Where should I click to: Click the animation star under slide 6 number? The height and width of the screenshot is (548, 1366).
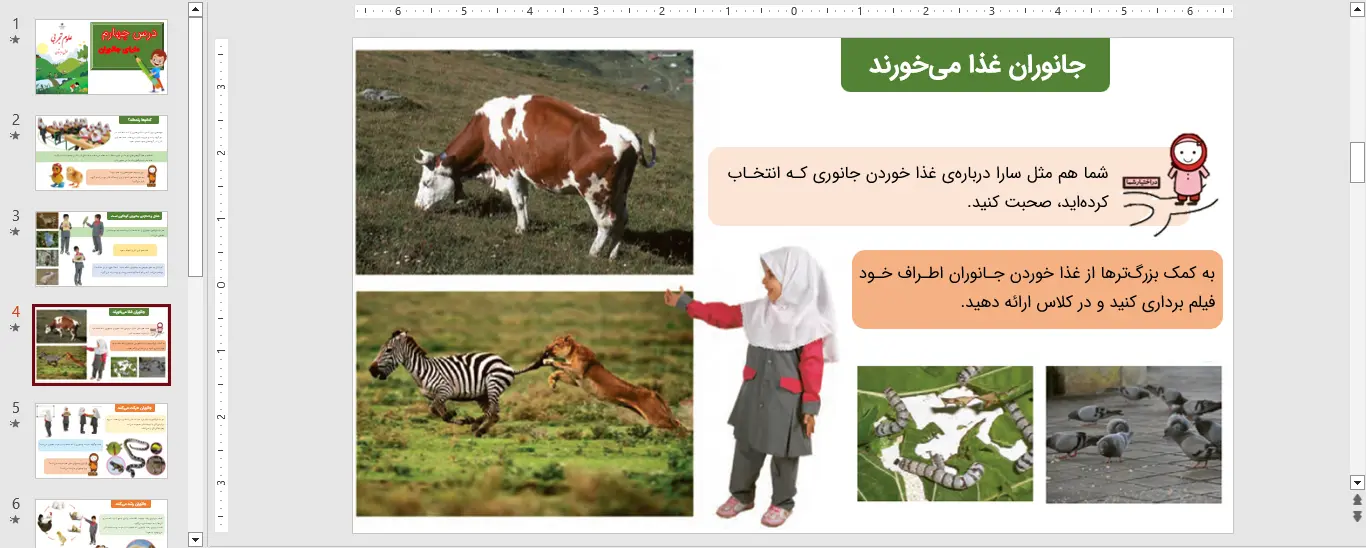pos(15,520)
